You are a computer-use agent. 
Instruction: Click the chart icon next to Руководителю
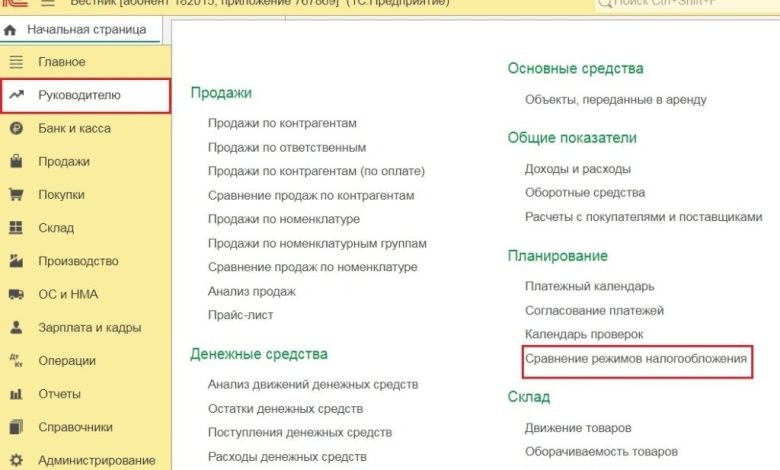click(16, 95)
